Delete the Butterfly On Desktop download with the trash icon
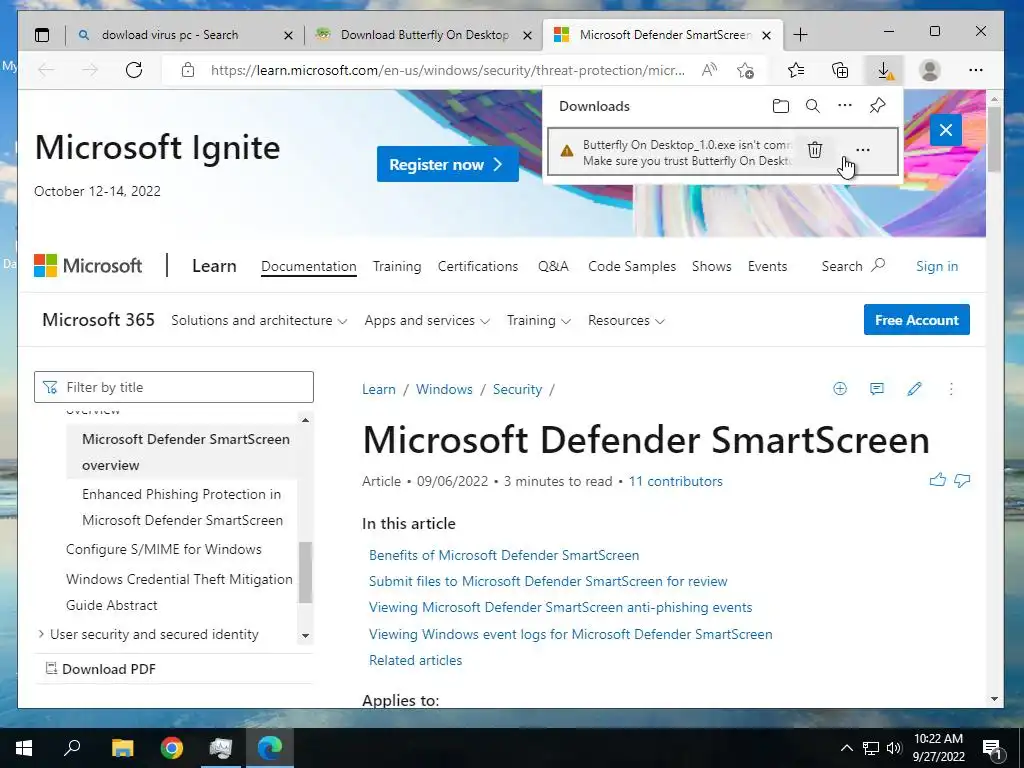 814,150
